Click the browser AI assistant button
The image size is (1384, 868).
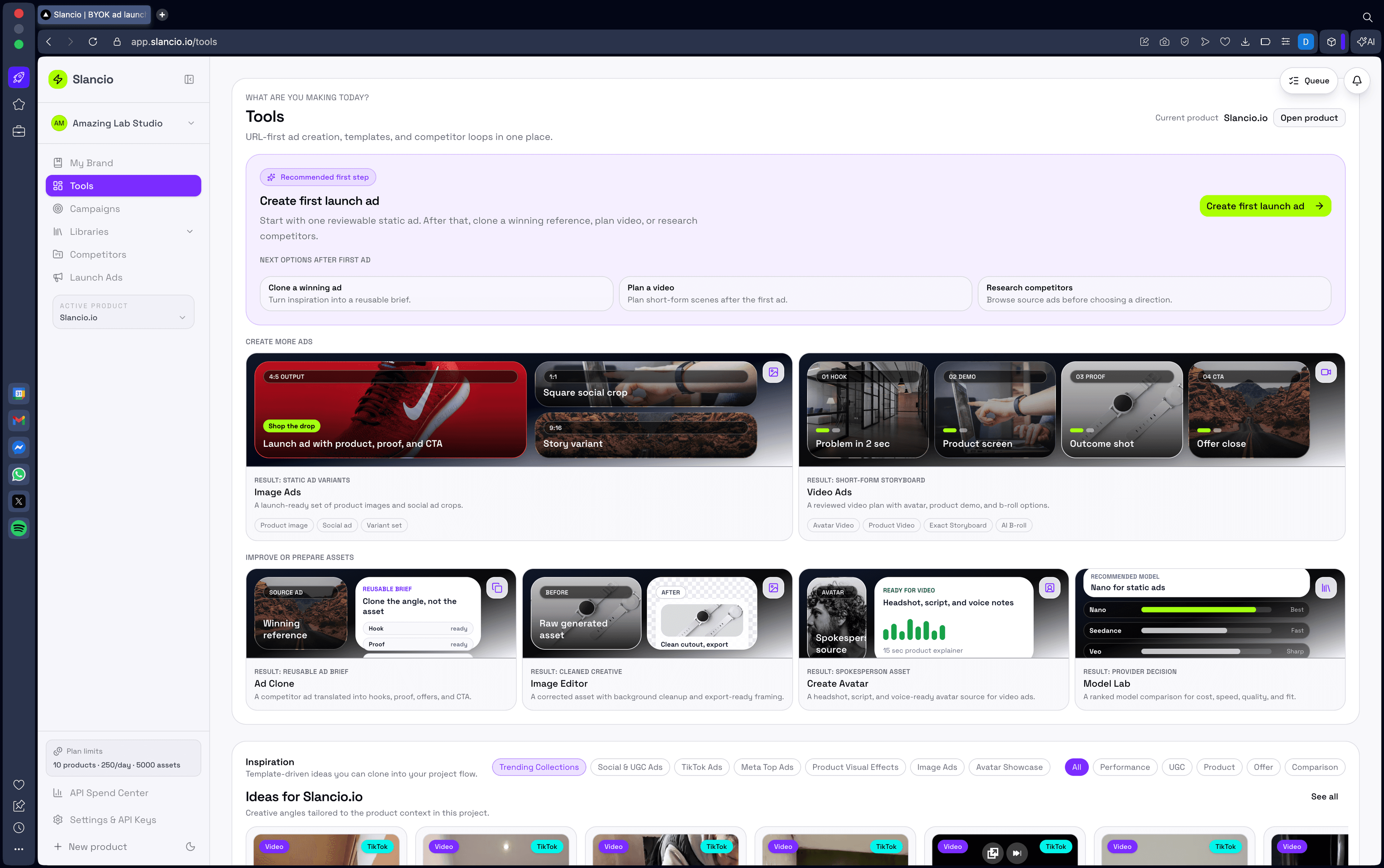(x=1366, y=41)
